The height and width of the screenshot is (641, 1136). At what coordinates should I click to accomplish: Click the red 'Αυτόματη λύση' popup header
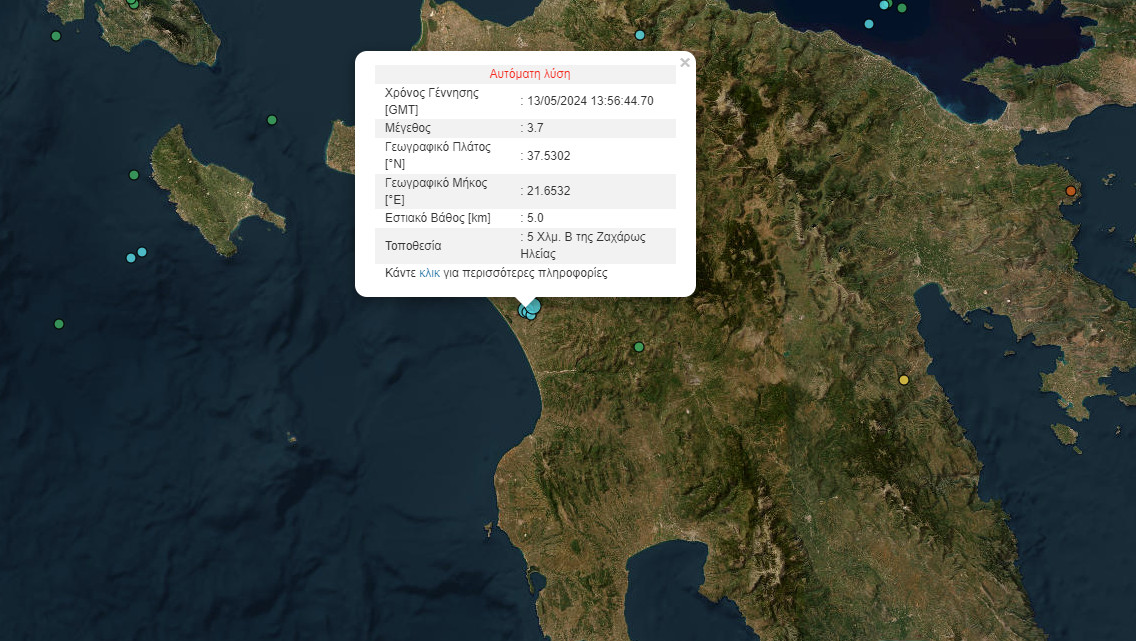pos(529,74)
